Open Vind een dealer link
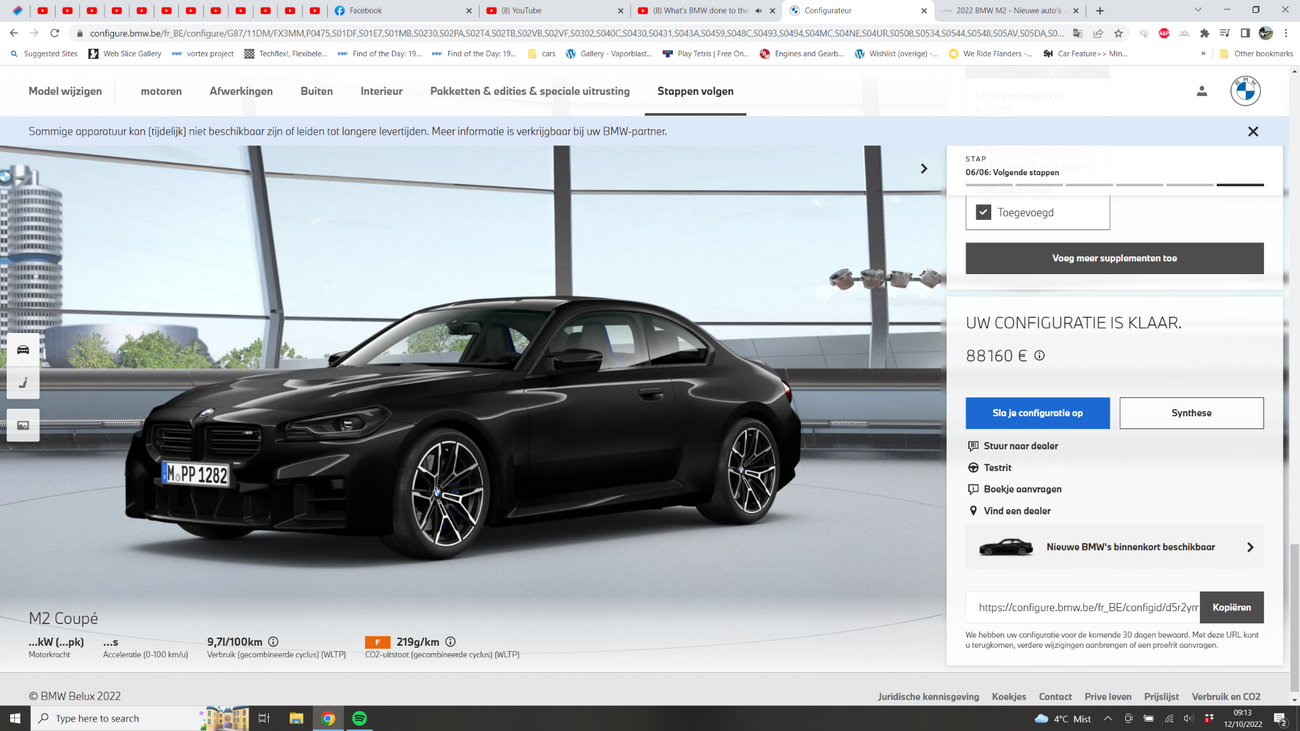The image size is (1300, 731). pyautogui.click(x=1009, y=511)
